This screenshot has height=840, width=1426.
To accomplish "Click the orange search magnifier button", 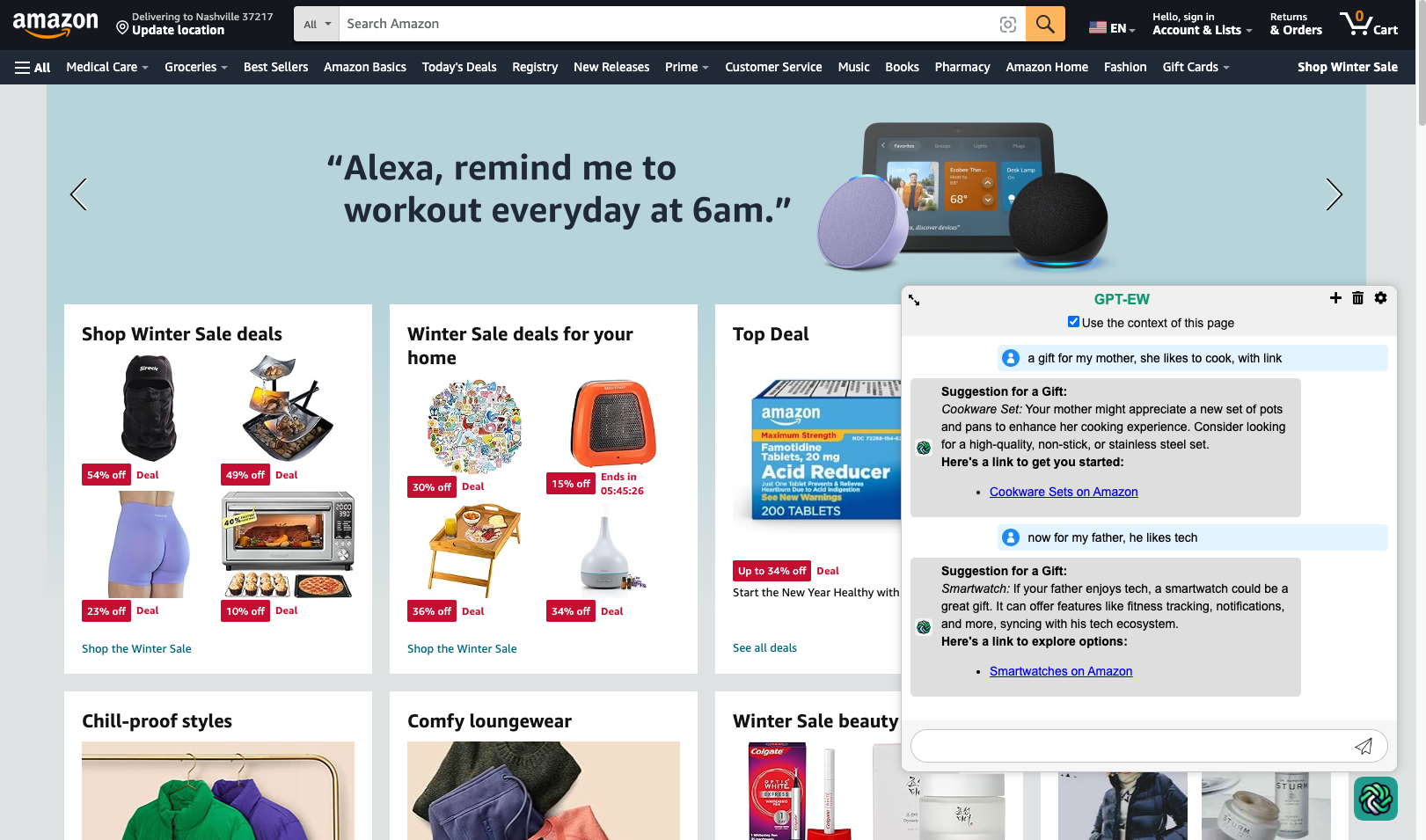I will pyautogui.click(x=1045, y=24).
